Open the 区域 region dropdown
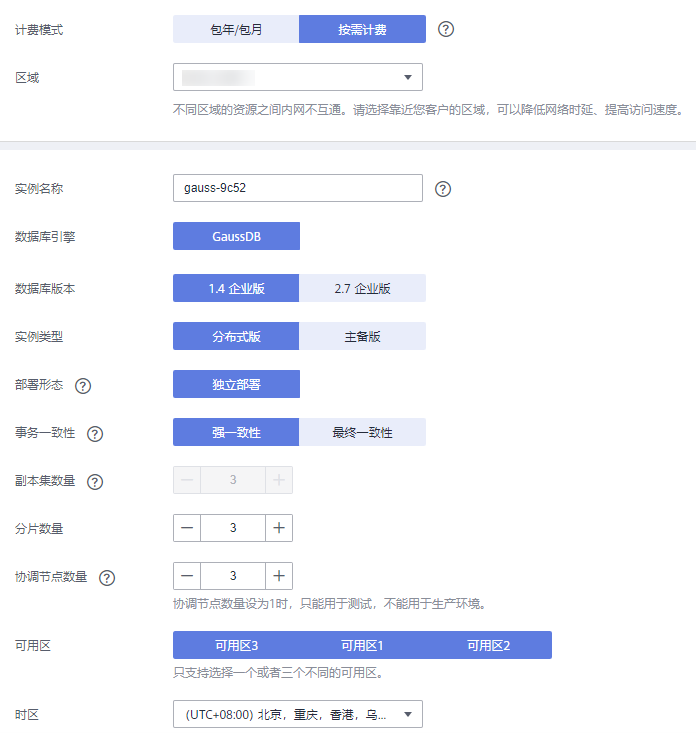 (x=298, y=77)
